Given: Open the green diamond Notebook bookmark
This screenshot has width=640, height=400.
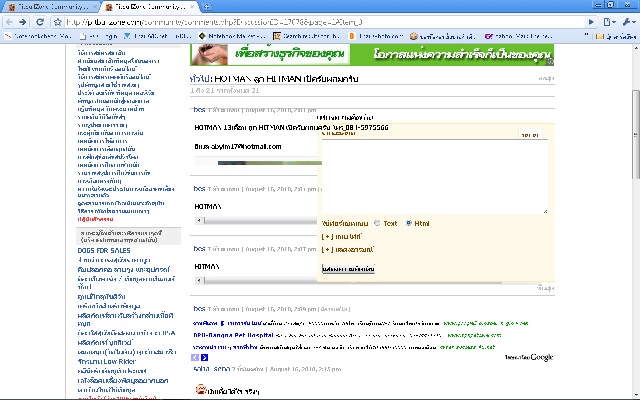Looking at the screenshot, I should coord(231,36).
